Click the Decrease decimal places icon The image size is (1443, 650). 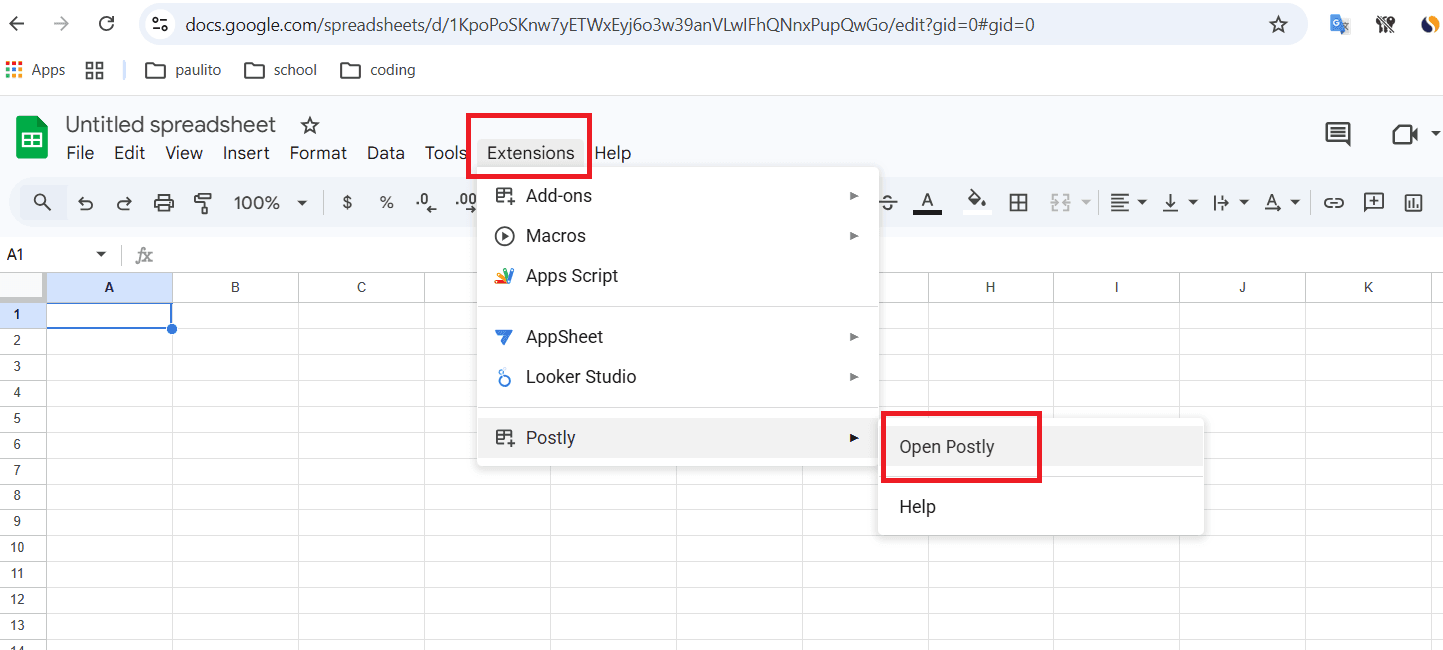pos(425,202)
